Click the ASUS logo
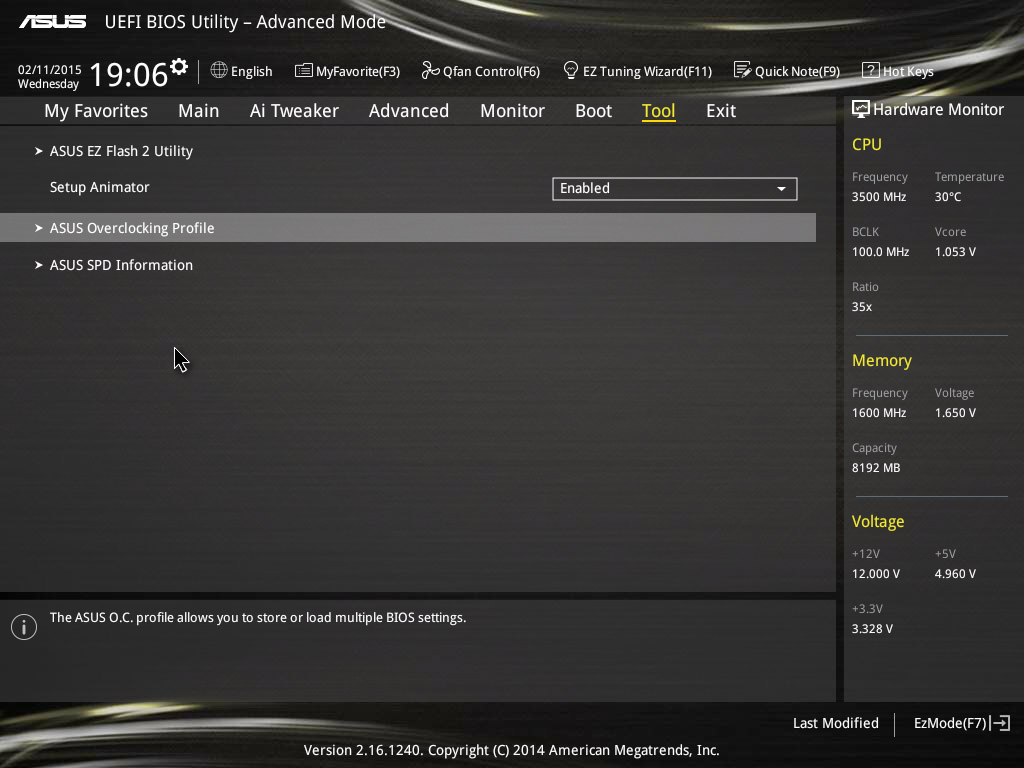This screenshot has height=768, width=1024. click(x=52, y=22)
